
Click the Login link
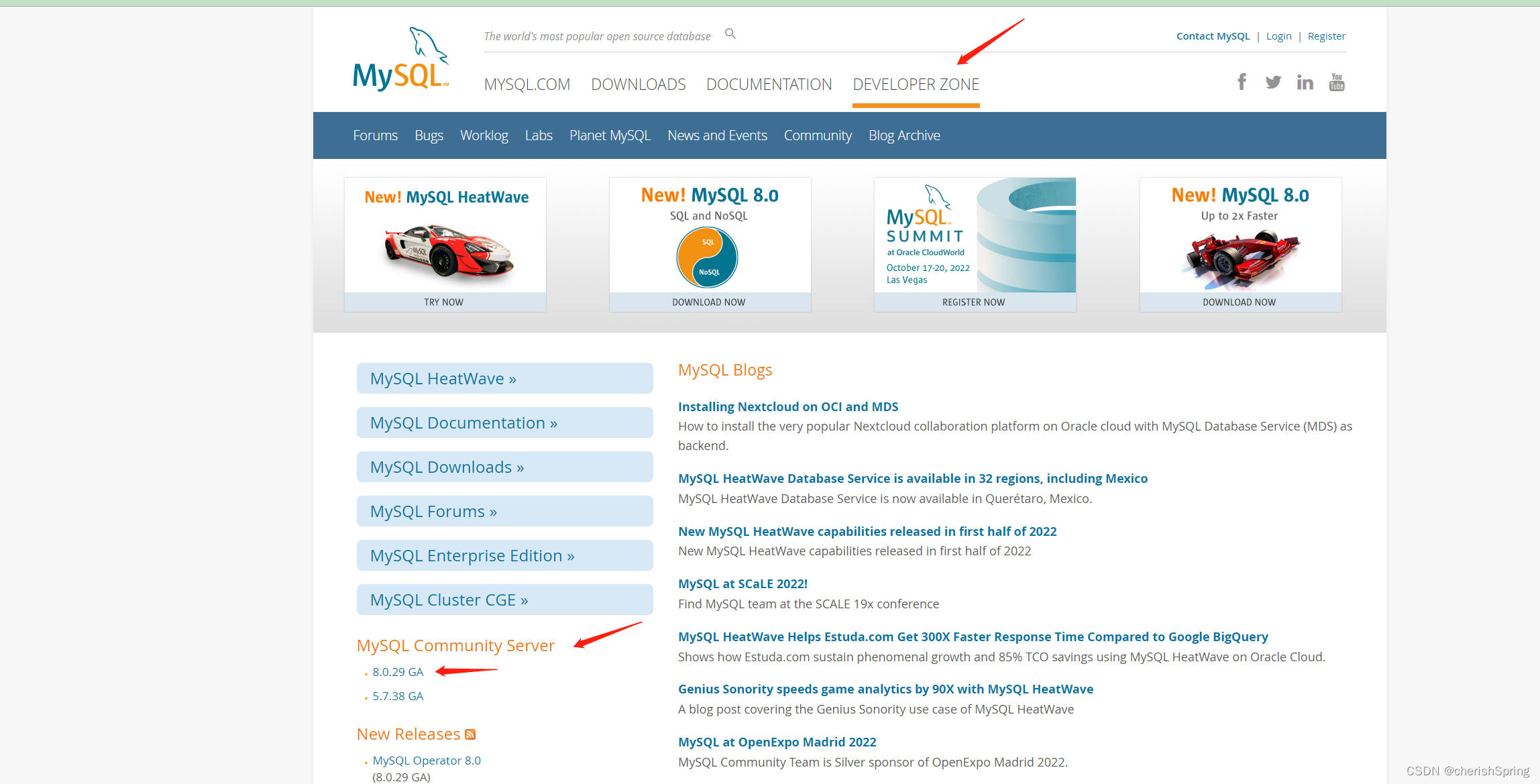(1279, 36)
